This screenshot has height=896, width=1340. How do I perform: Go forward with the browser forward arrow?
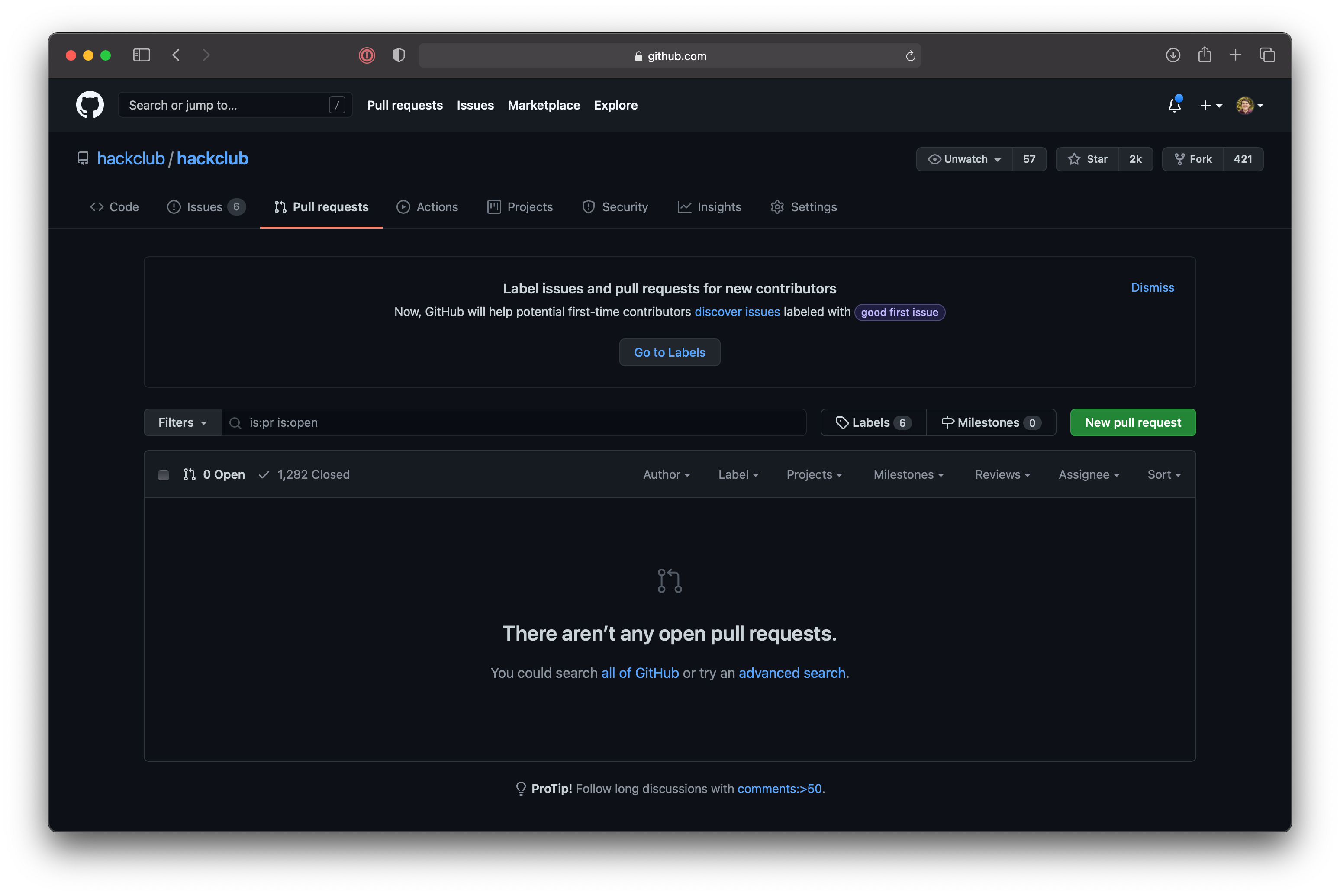(206, 55)
